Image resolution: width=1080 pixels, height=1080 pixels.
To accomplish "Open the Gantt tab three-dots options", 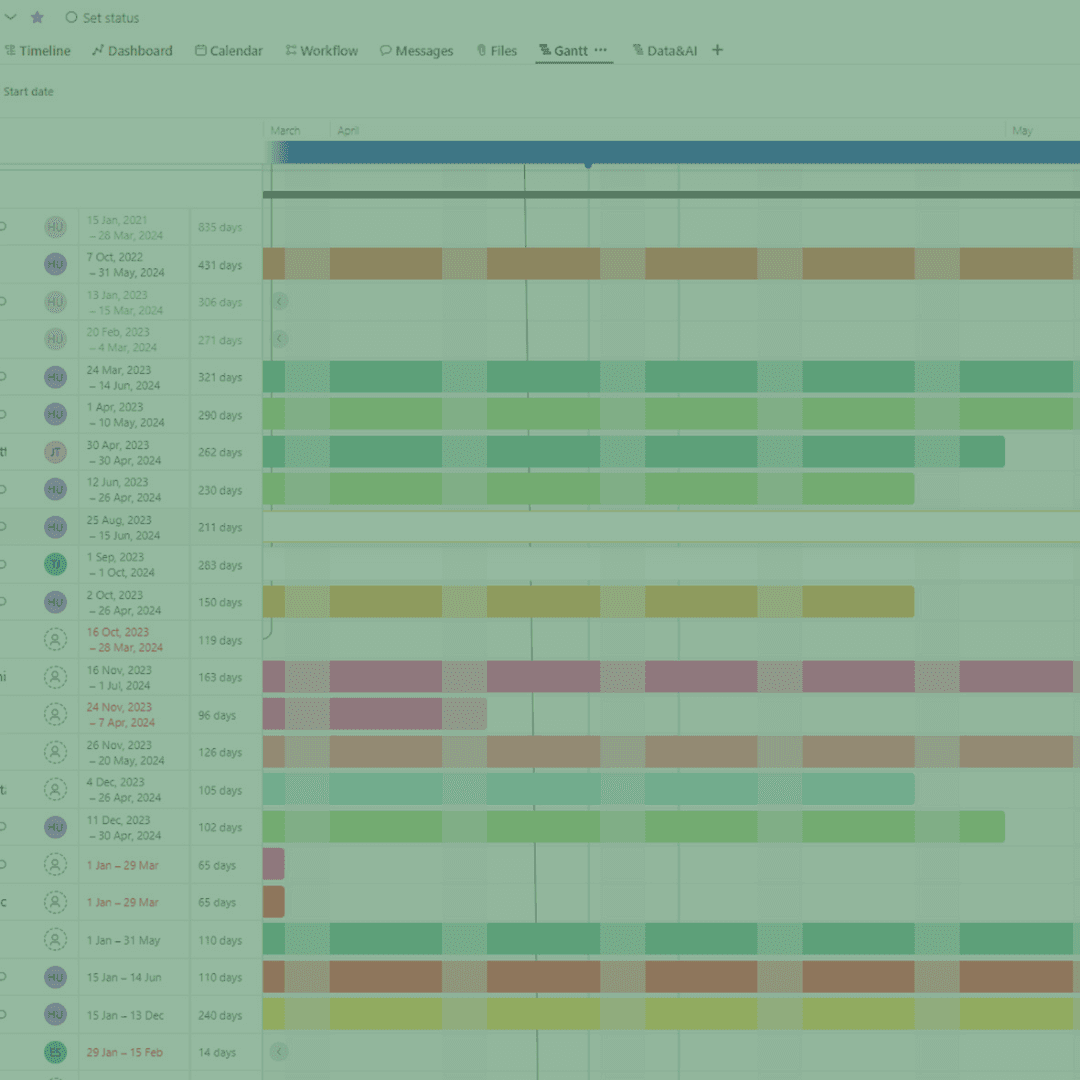I will [x=600, y=50].
